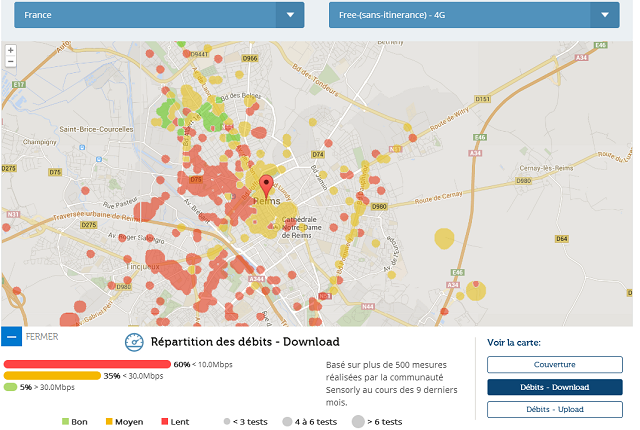Click the blue minus icon next to FERMER
The height and width of the screenshot is (430, 640).
tap(11, 337)
